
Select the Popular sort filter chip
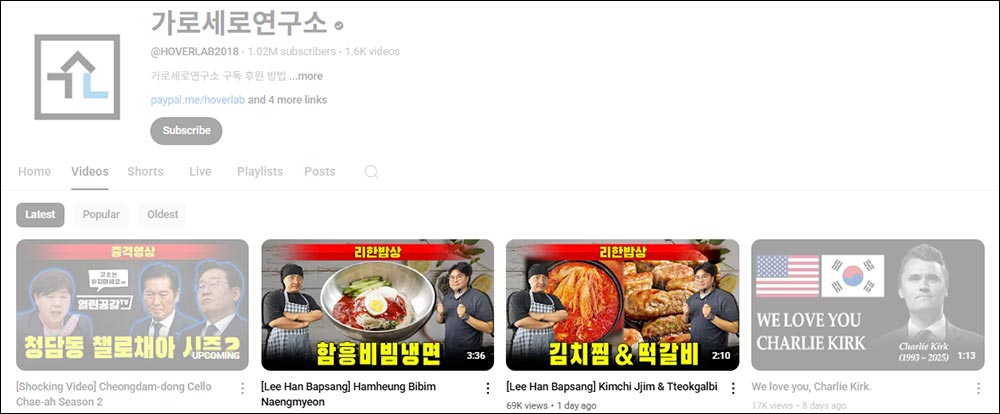pyautogui.click(x=101, y=215)
